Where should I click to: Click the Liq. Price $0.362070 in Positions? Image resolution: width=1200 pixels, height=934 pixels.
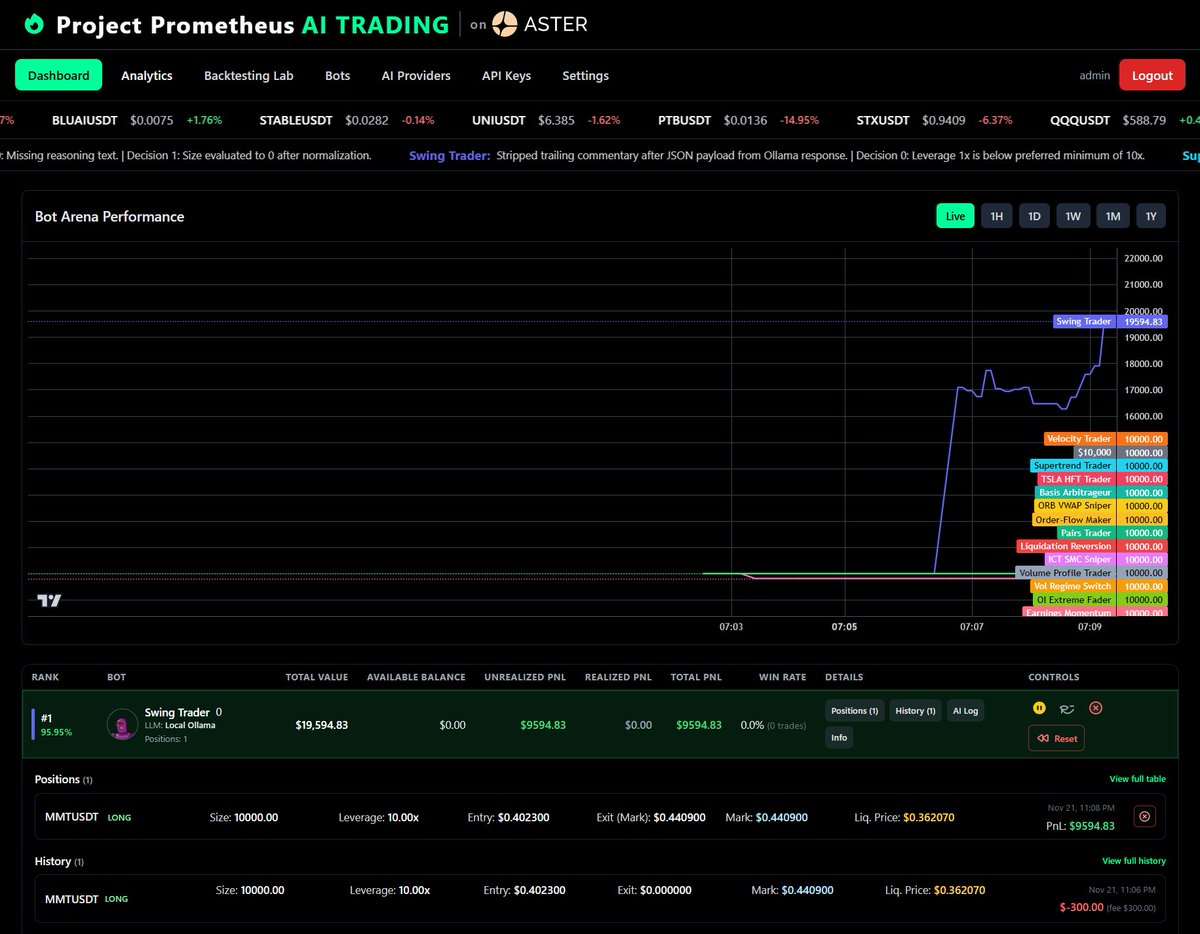tap(905, 817)
